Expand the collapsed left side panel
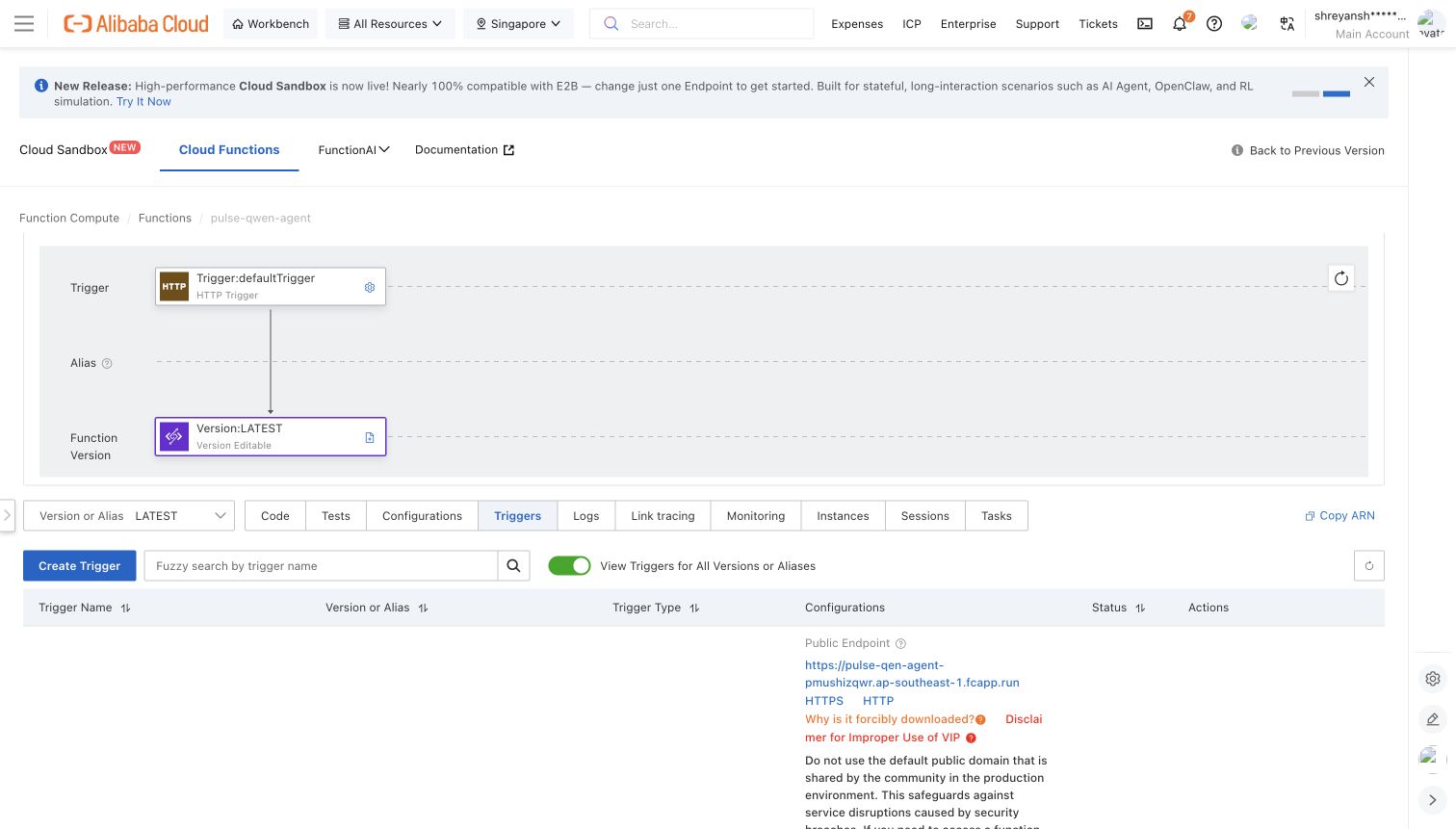Image resolution: width=1456 pixels, height=829 pixels. click(x=7, y=515)
